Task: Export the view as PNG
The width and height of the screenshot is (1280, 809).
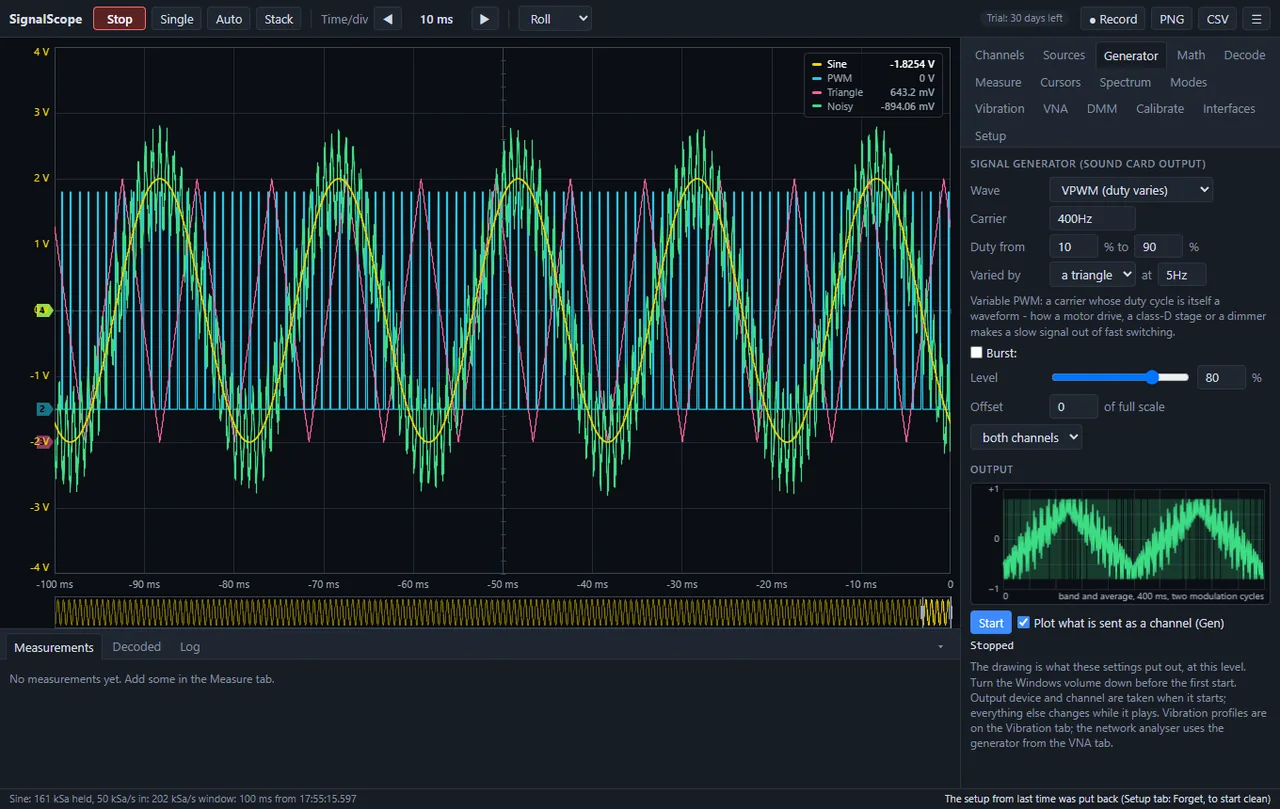Action: tap(1172, 19)
